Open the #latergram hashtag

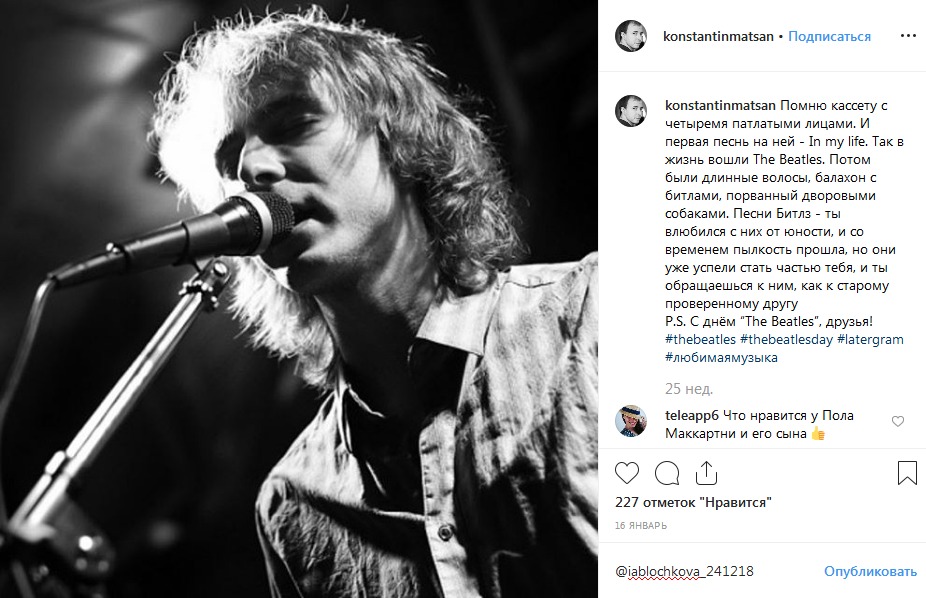click(x=870, y=340)
